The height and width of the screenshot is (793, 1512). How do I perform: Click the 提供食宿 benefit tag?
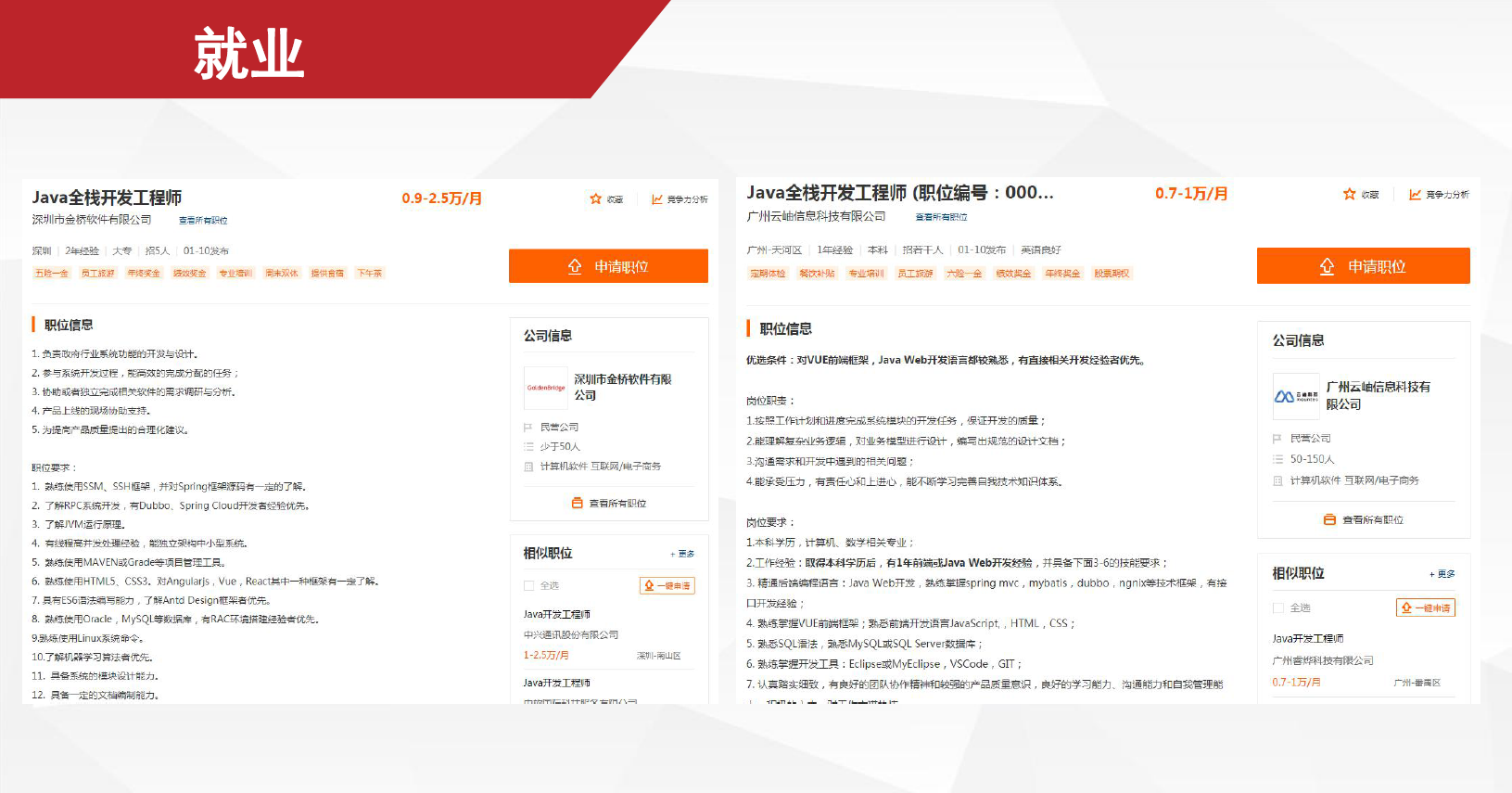click(x=327, y=274)
